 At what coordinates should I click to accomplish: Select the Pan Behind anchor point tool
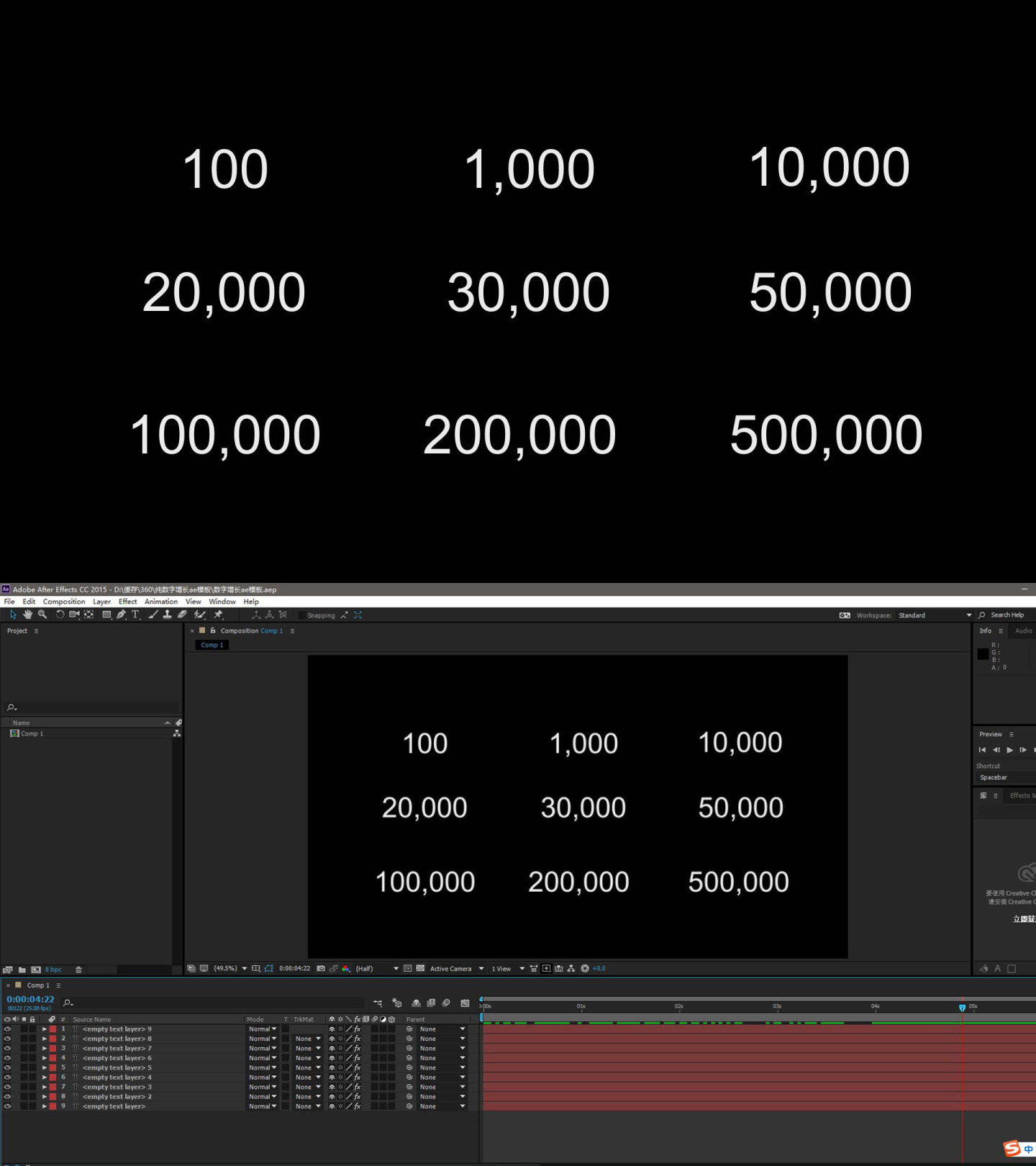pos(88,615)
